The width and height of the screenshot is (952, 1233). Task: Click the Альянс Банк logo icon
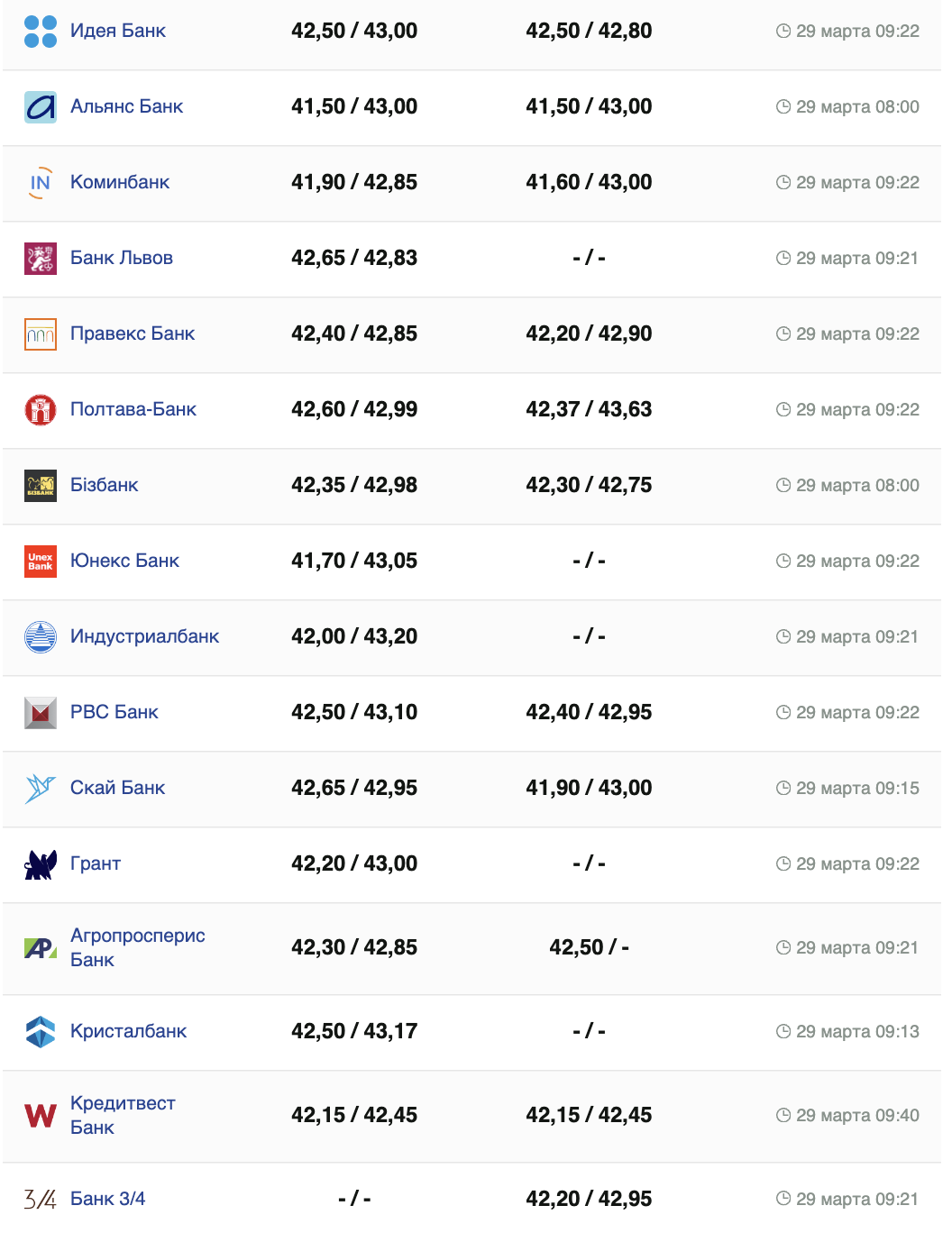[41, 107]
